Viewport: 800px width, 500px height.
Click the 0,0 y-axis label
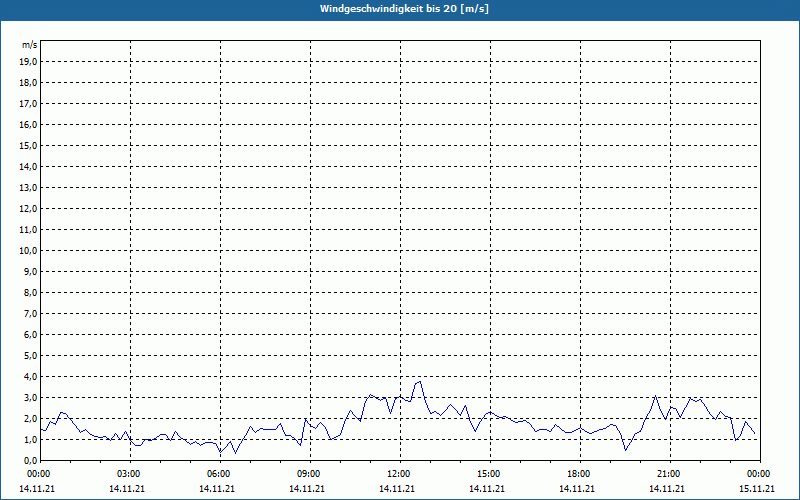31,460
